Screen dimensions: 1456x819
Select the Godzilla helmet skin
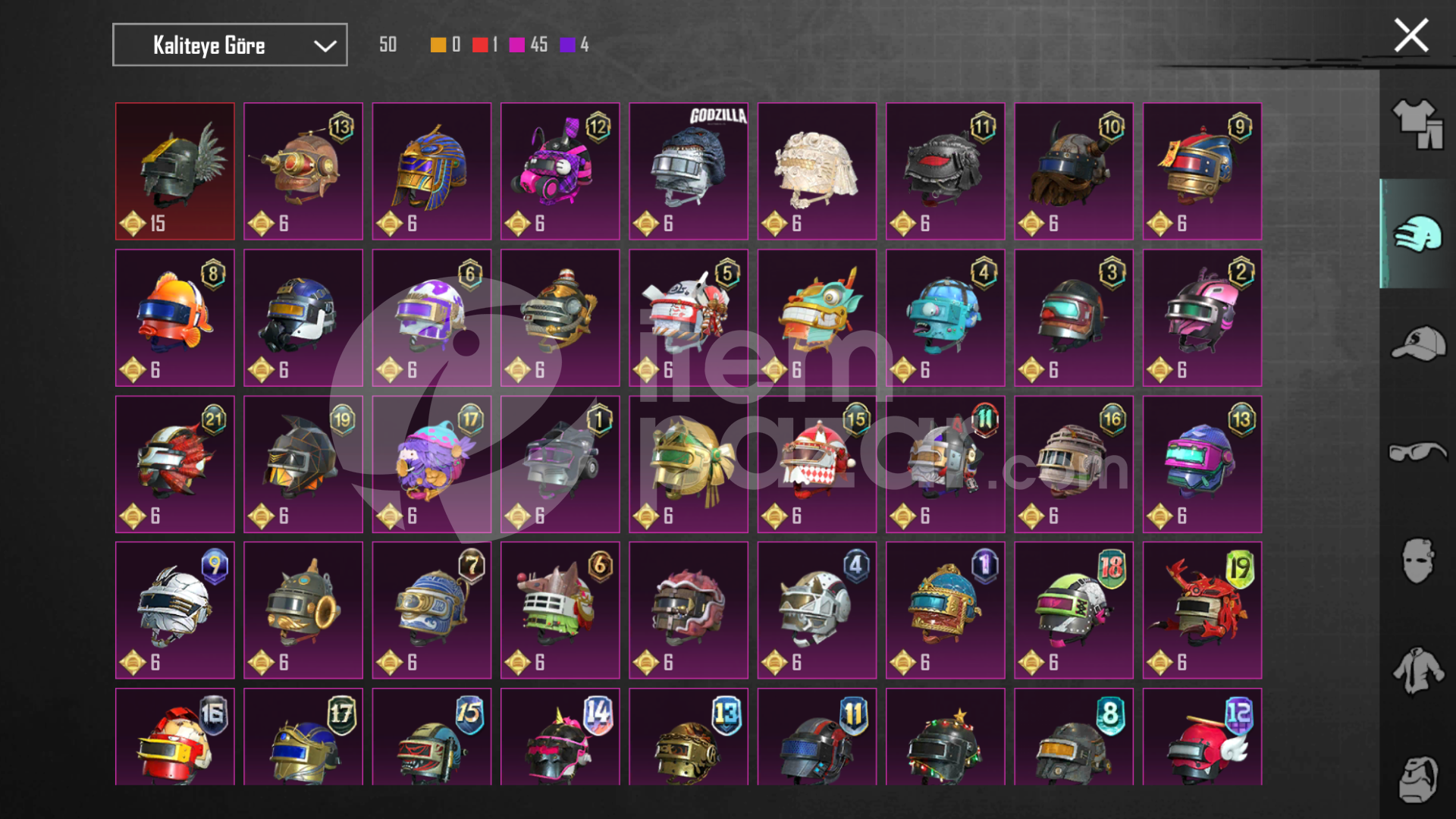click(689, 171)
